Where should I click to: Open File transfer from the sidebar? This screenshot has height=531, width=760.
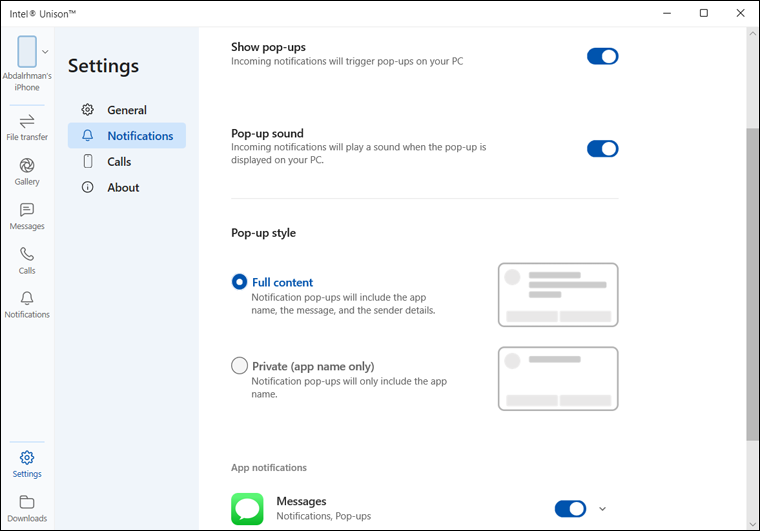click(27, 126)
